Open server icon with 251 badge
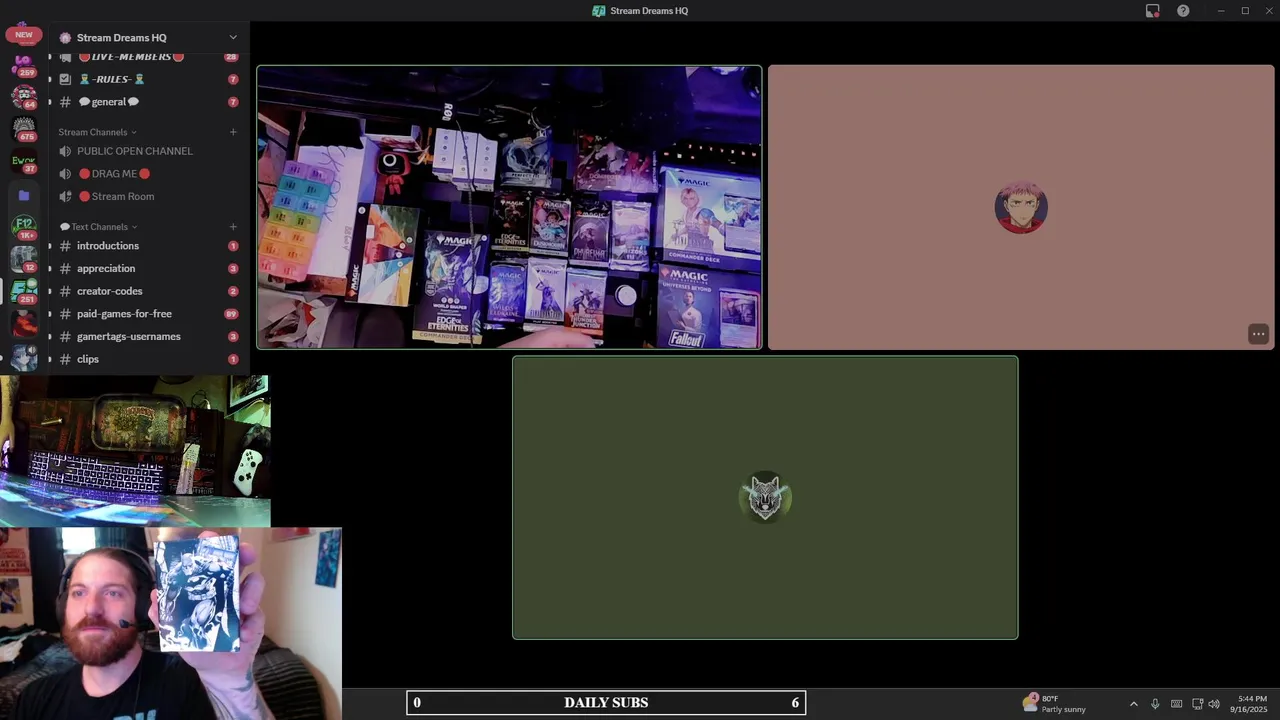The image size is (1280, 720). click(x=24, y=291)
